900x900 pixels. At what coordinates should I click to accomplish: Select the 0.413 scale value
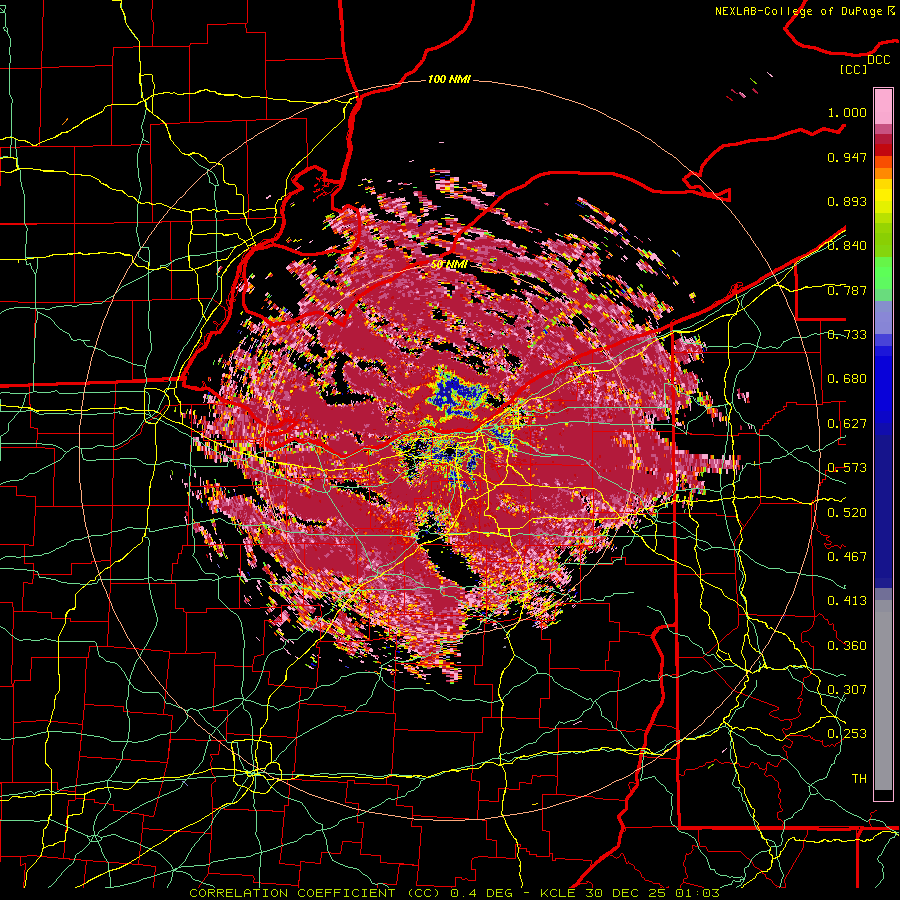847,601
